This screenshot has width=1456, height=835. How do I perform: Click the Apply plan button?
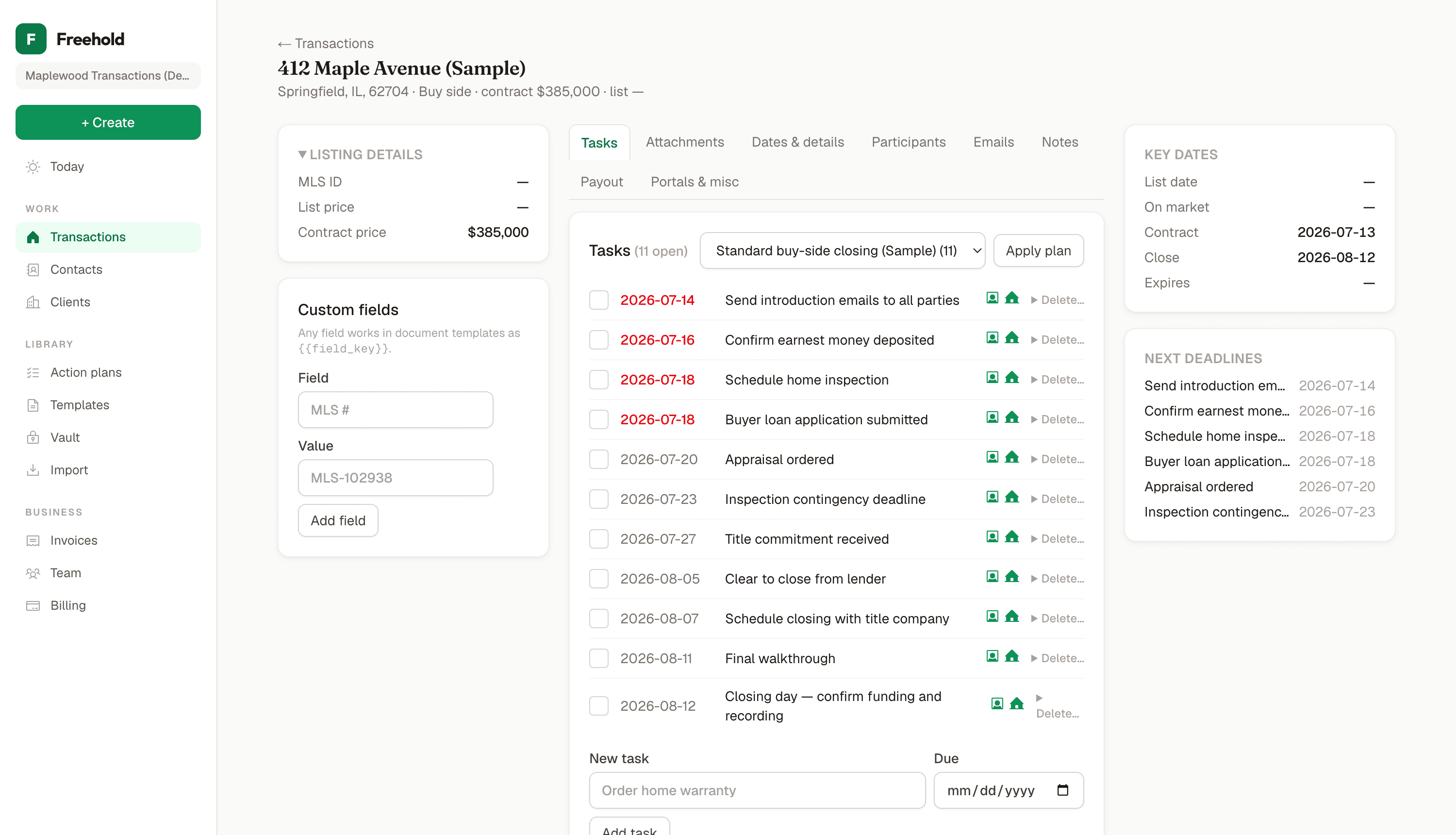click(1038, 251)
